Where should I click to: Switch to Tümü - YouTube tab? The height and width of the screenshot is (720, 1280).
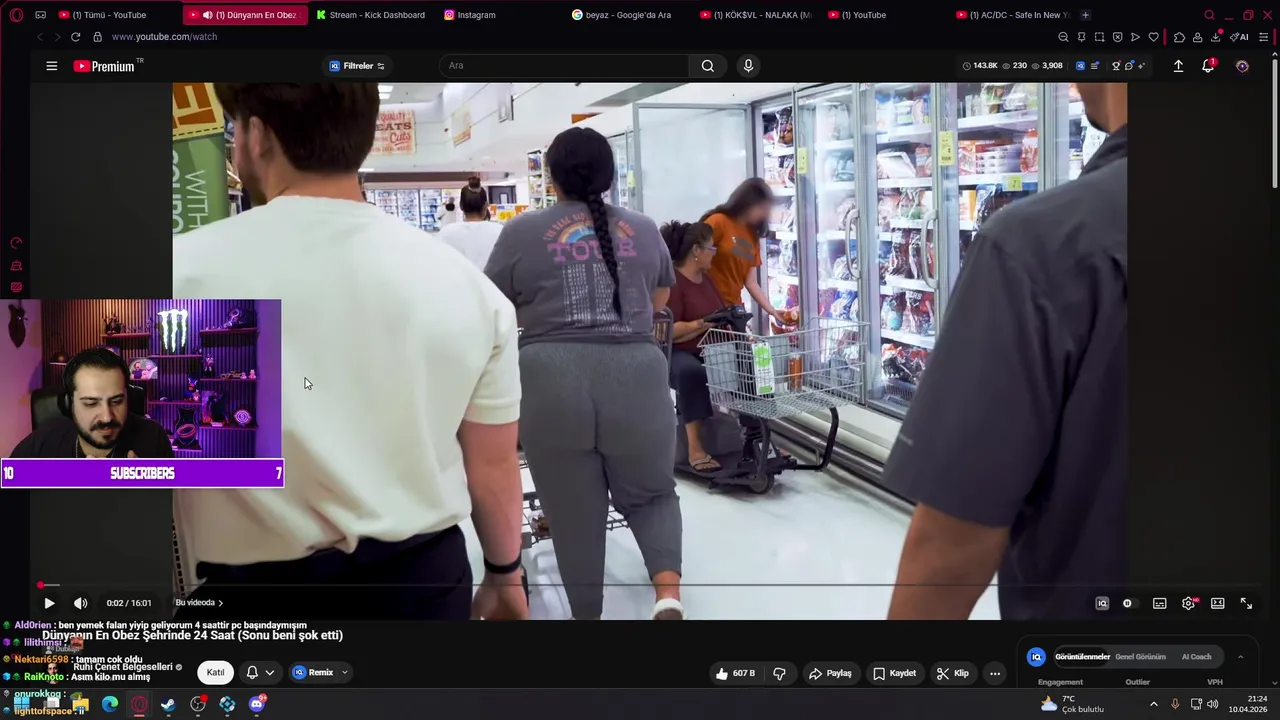point(110,15)
